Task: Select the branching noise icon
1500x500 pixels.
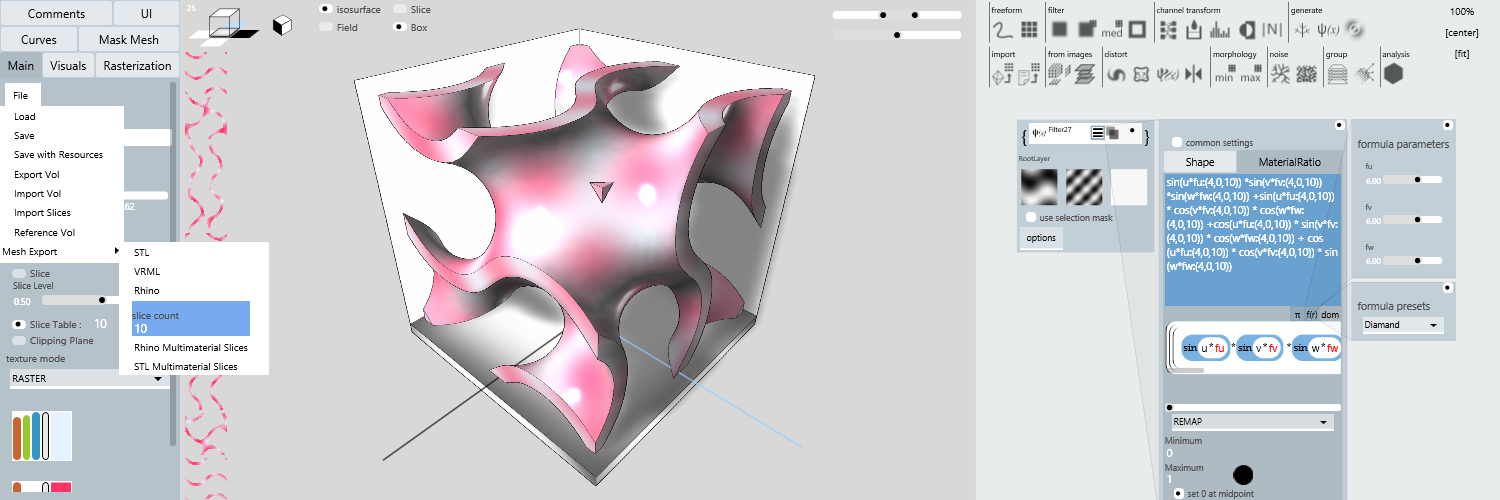Action: (x=1279, y=74)
